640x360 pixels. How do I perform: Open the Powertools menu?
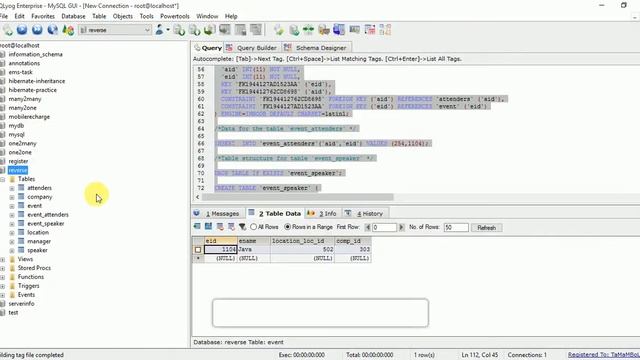click(175, 16)
